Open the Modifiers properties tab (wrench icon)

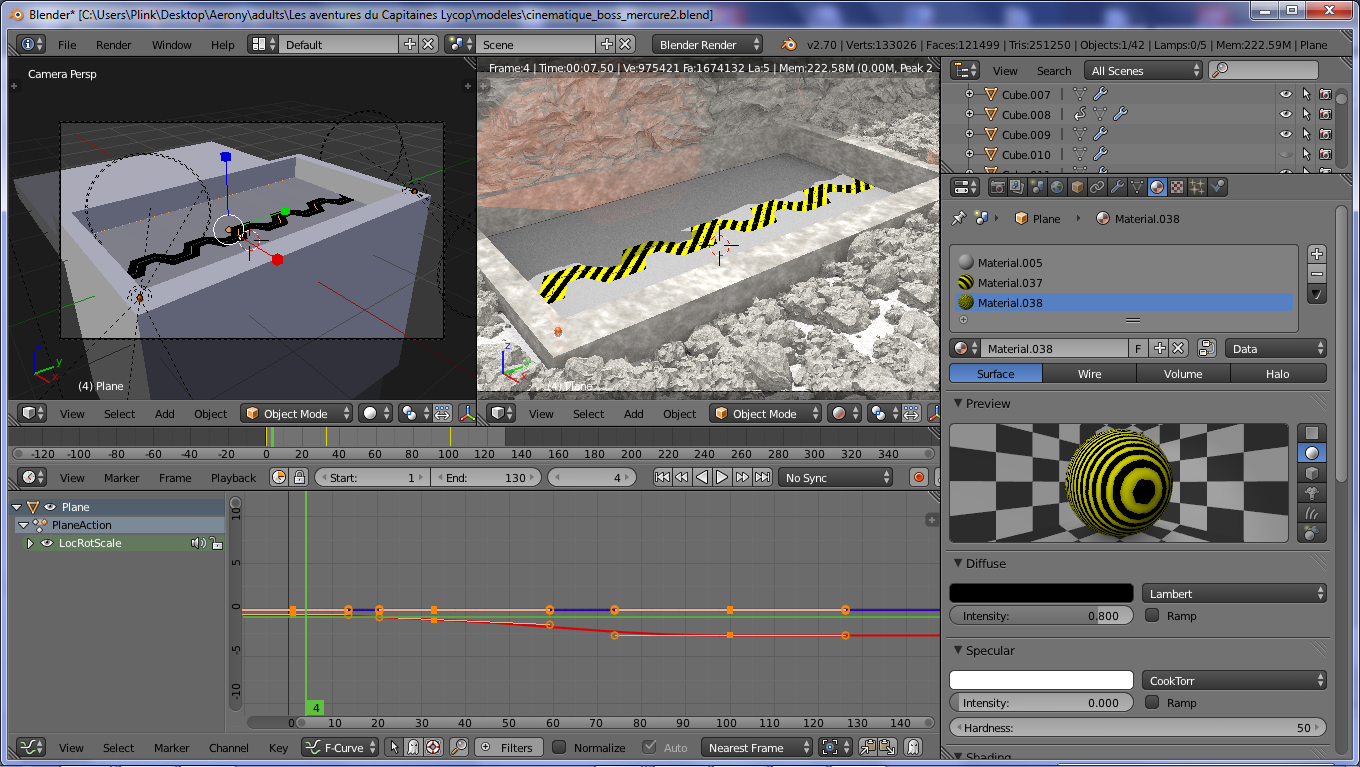[1117, 186]
